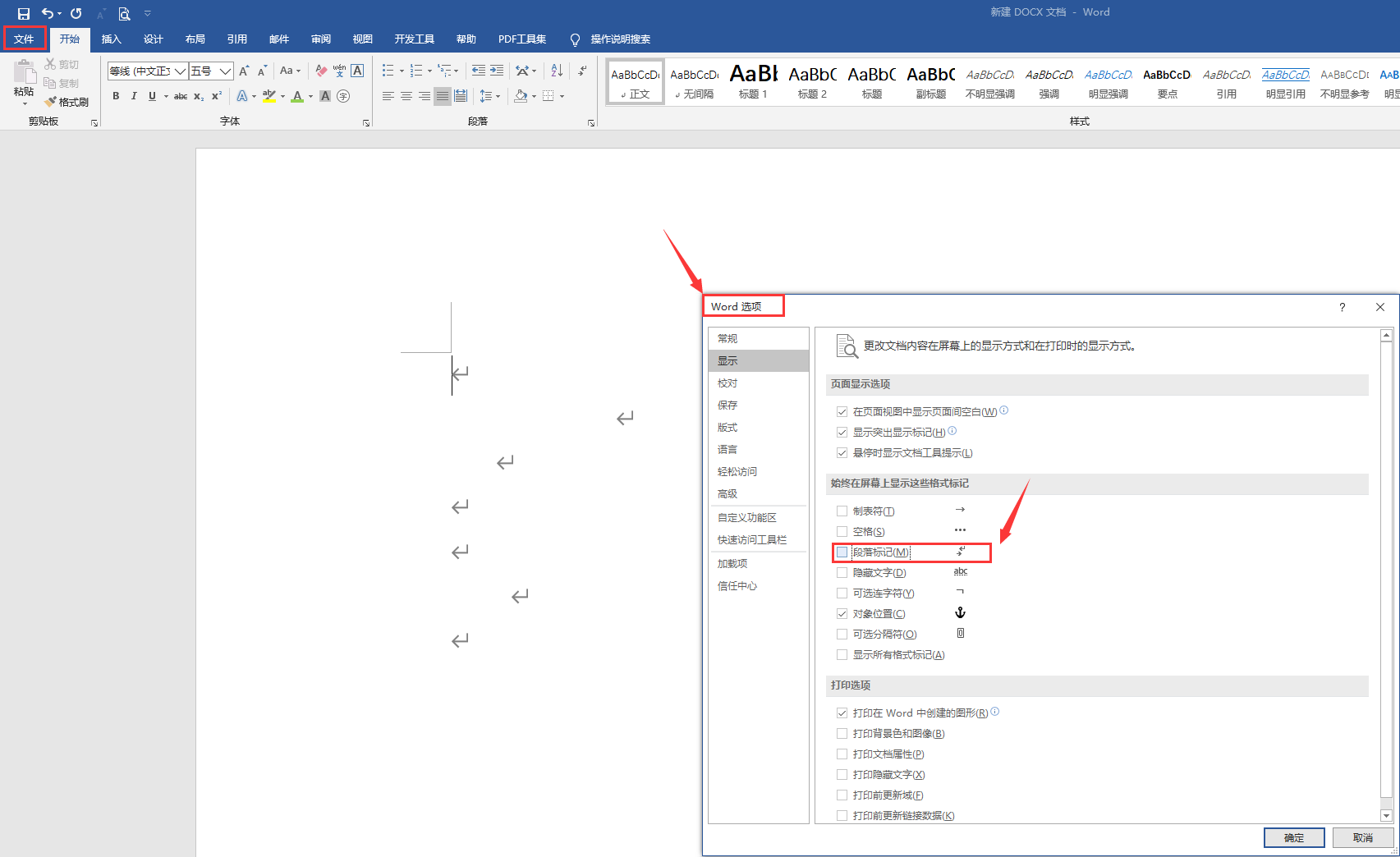Open the line spacing dropdown
Screen dimensions: 1400x857
coord(489,96)
